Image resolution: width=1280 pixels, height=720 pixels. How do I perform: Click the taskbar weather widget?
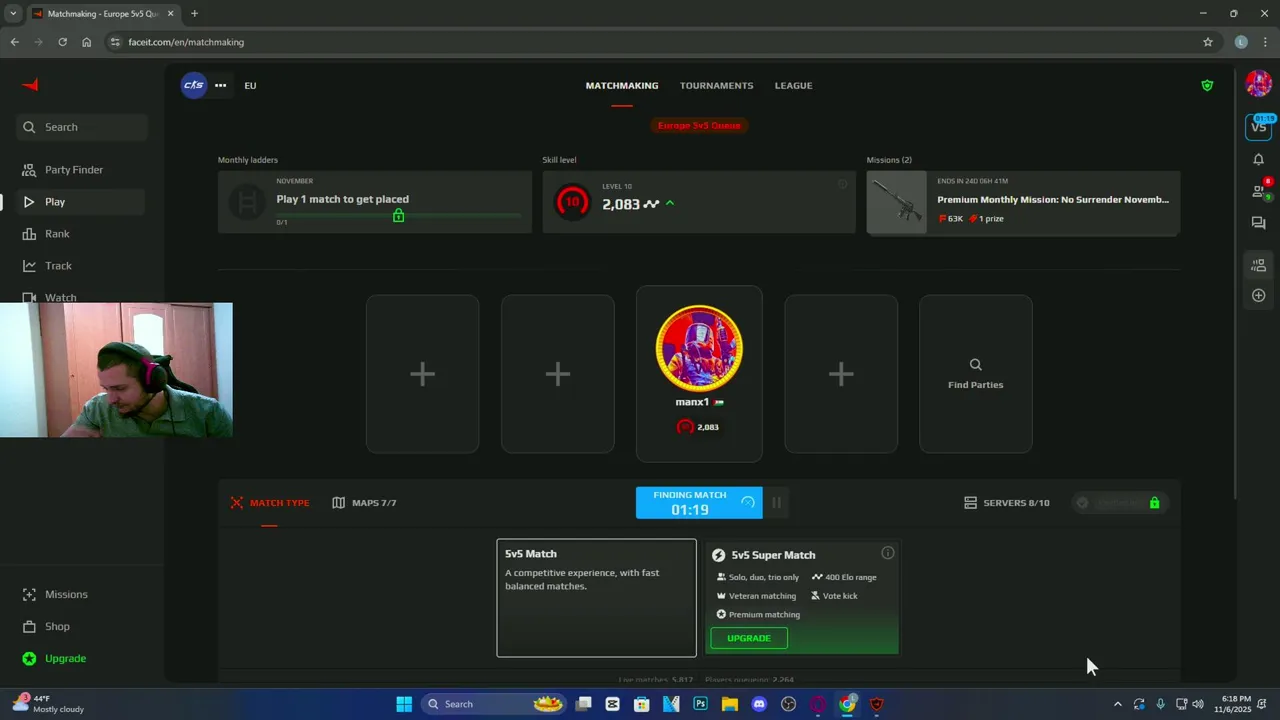48,704
